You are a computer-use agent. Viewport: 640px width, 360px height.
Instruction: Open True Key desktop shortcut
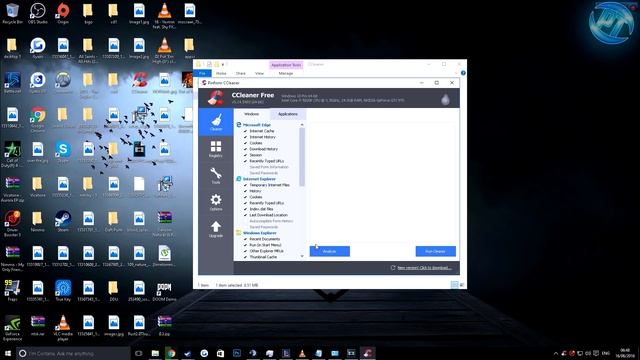click(x=63, y=291)
